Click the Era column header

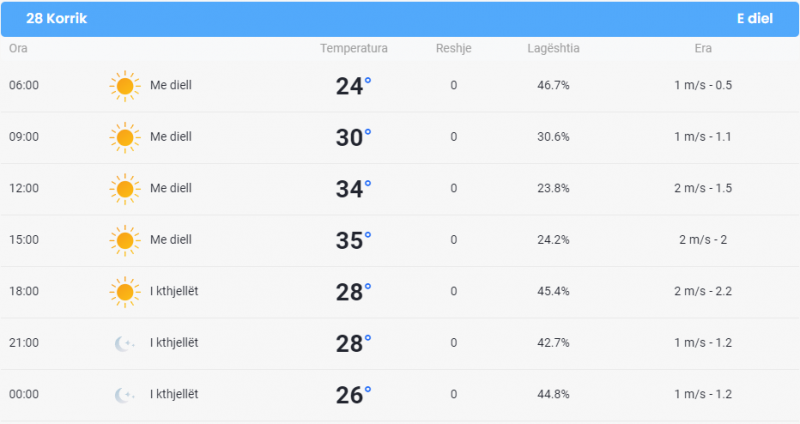pos(703,48)
